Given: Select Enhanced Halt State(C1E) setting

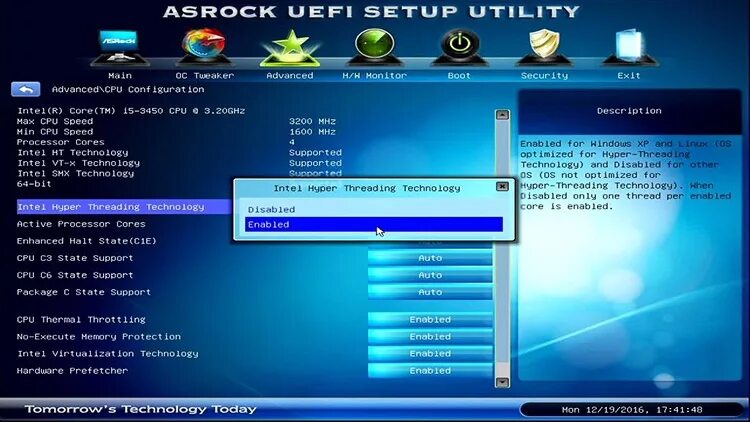Looking at the screenshot, I should coord(87,241).
